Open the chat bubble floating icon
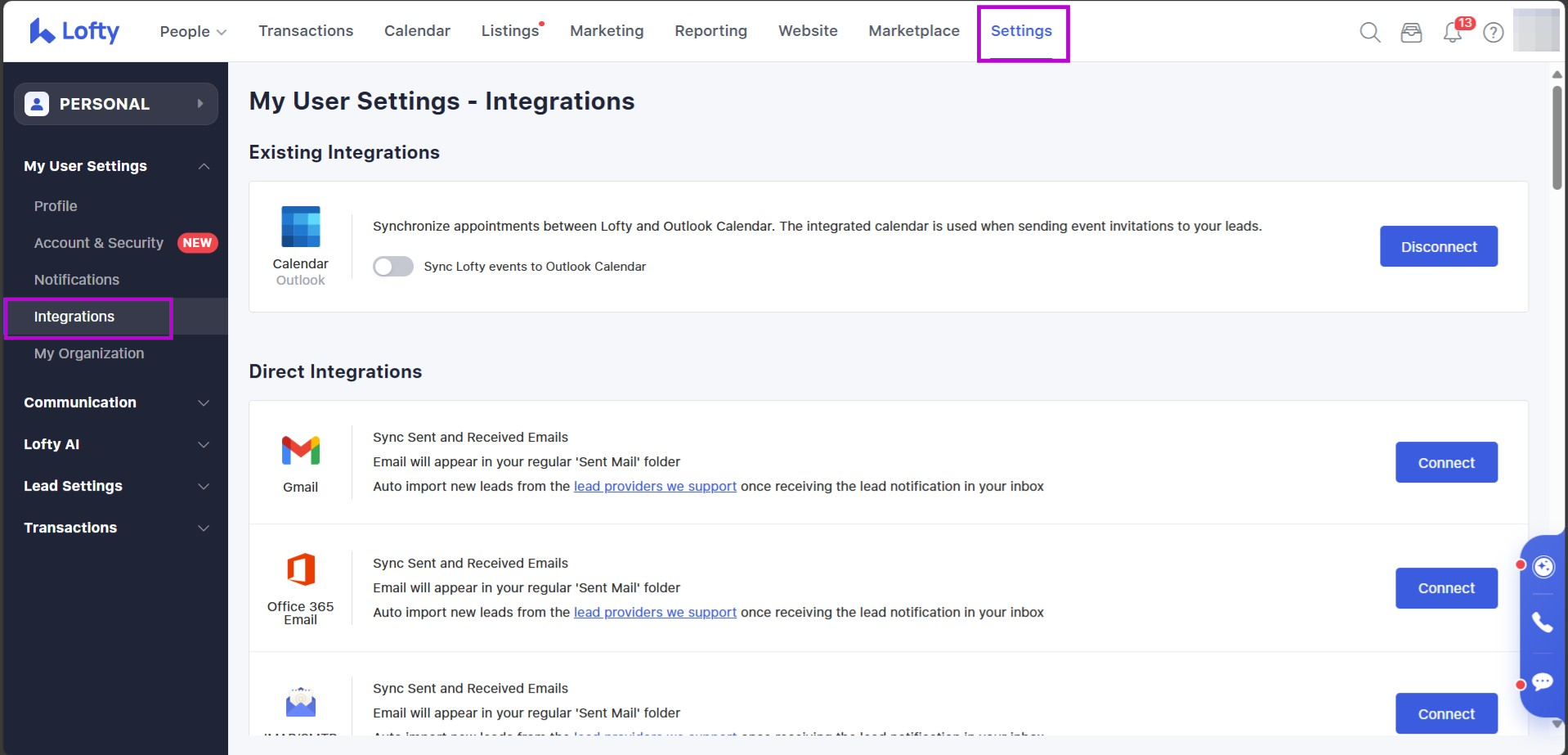The image size is (1568, 755). click(x=1542, y=681)
